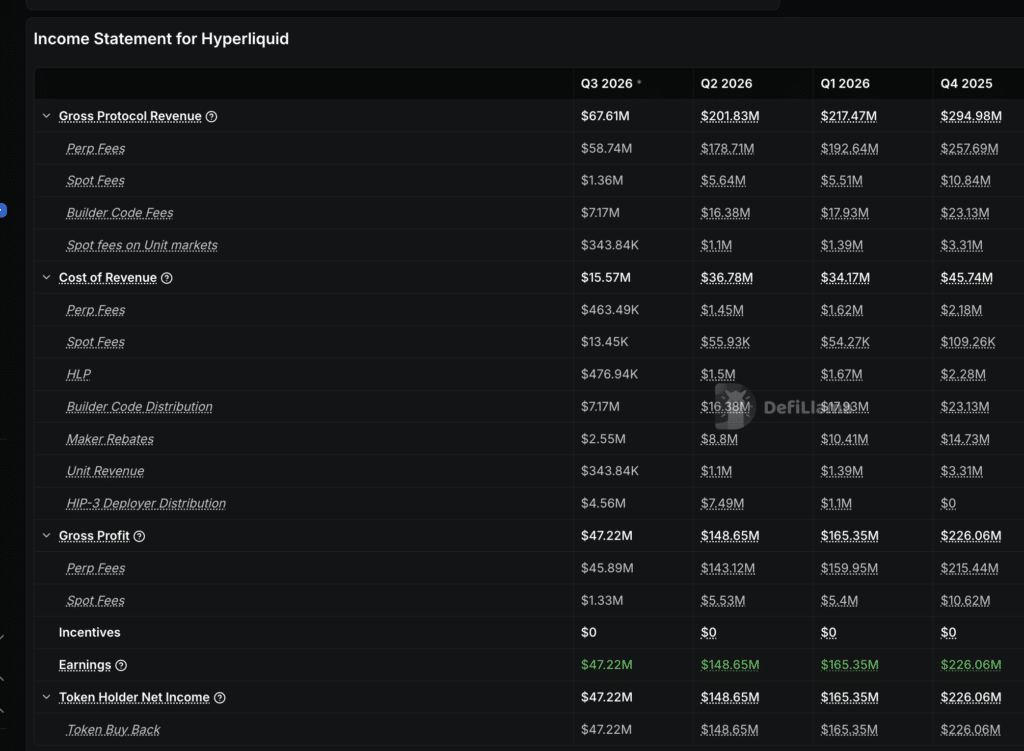1024x751 pixels.
Task: Click the $201.83M gross revenue value
Action: click(x=730, y=116)
